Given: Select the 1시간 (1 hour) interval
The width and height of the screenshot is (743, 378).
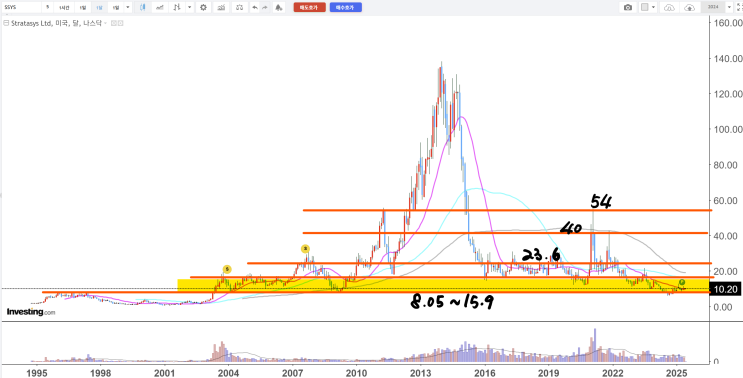Looking at the screenshot, I should pyautogui.click(x=64, y=7).
